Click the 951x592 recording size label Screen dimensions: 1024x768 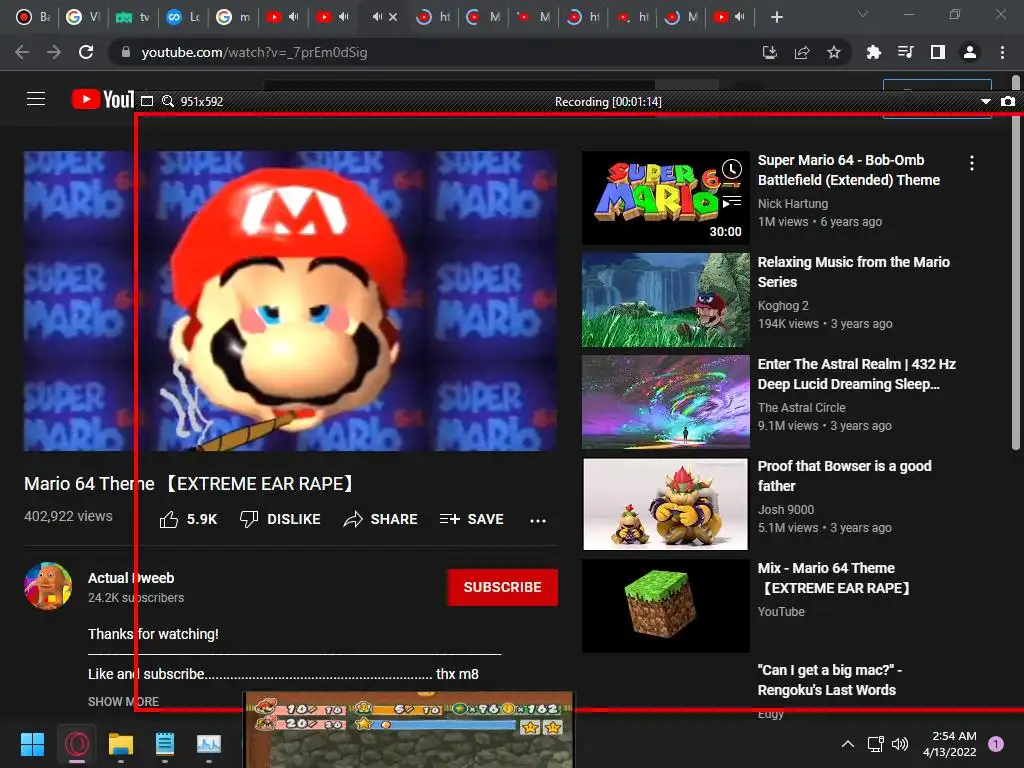[x=202, y=101]
